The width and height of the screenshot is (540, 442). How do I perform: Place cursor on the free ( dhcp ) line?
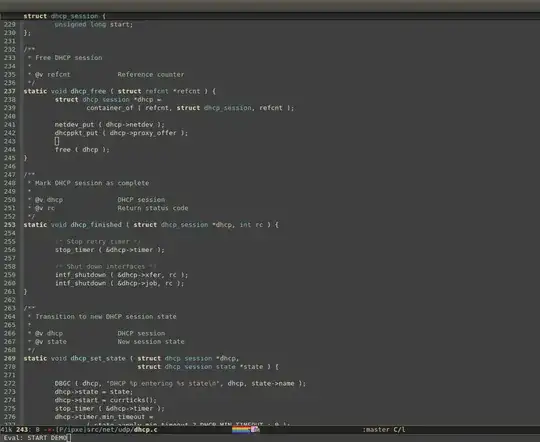(x=82, y=150)
